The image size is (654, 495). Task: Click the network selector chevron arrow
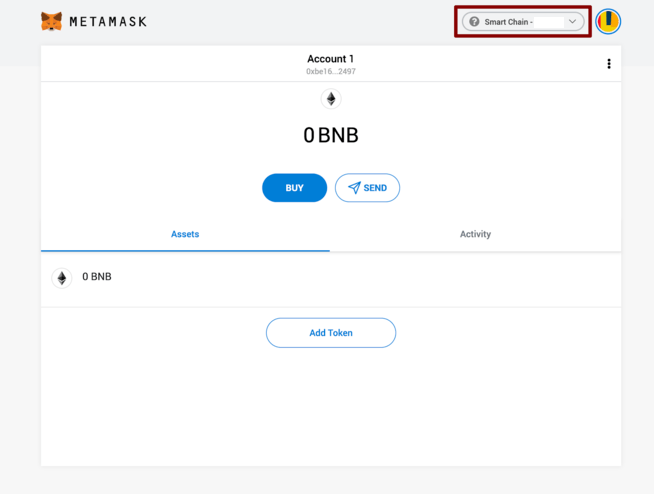[572, 21]
